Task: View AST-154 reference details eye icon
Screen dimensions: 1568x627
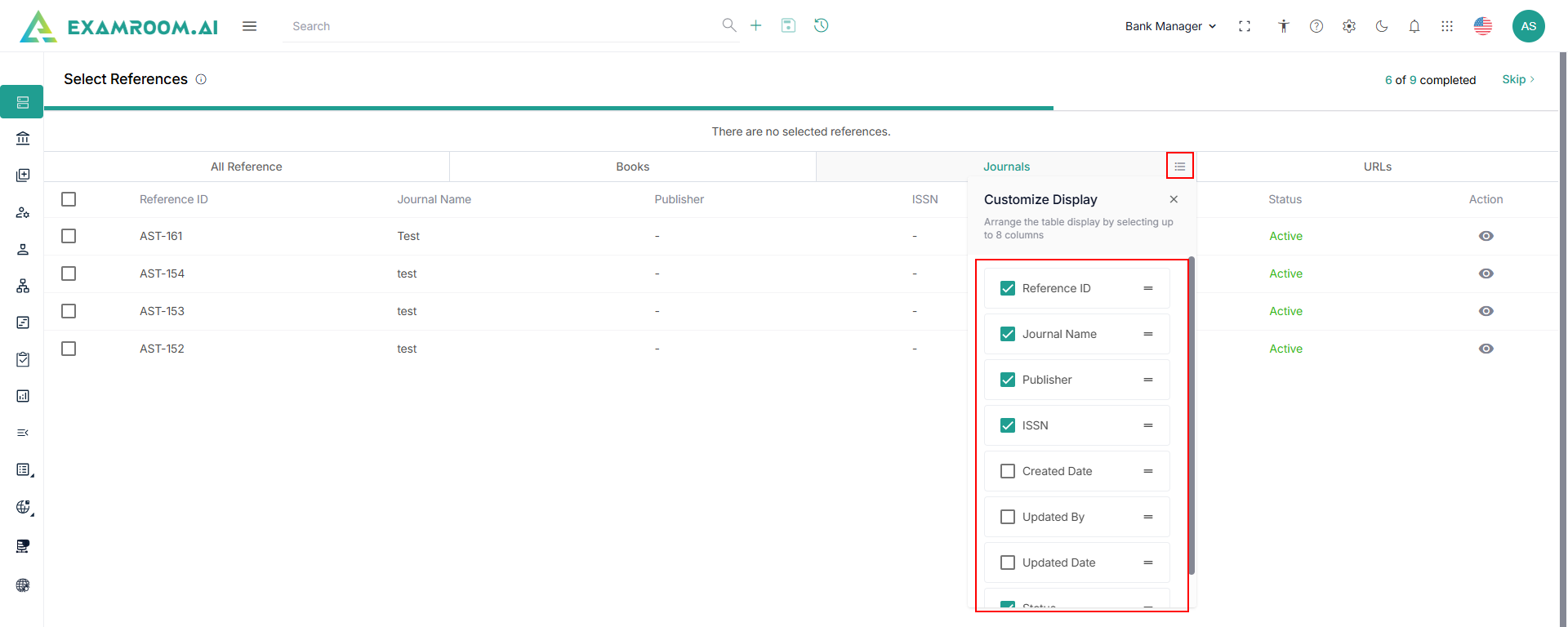Action: [x=1486, y=273]
